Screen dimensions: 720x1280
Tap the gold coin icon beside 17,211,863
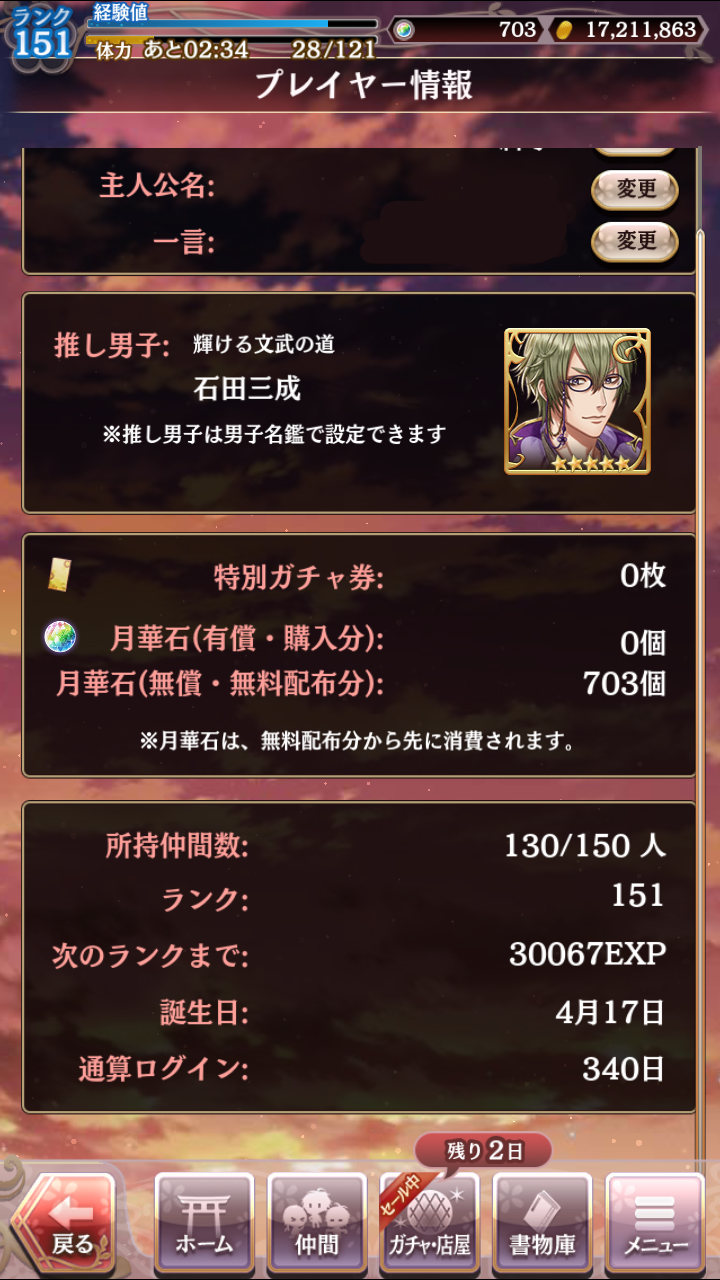[563, 30]
